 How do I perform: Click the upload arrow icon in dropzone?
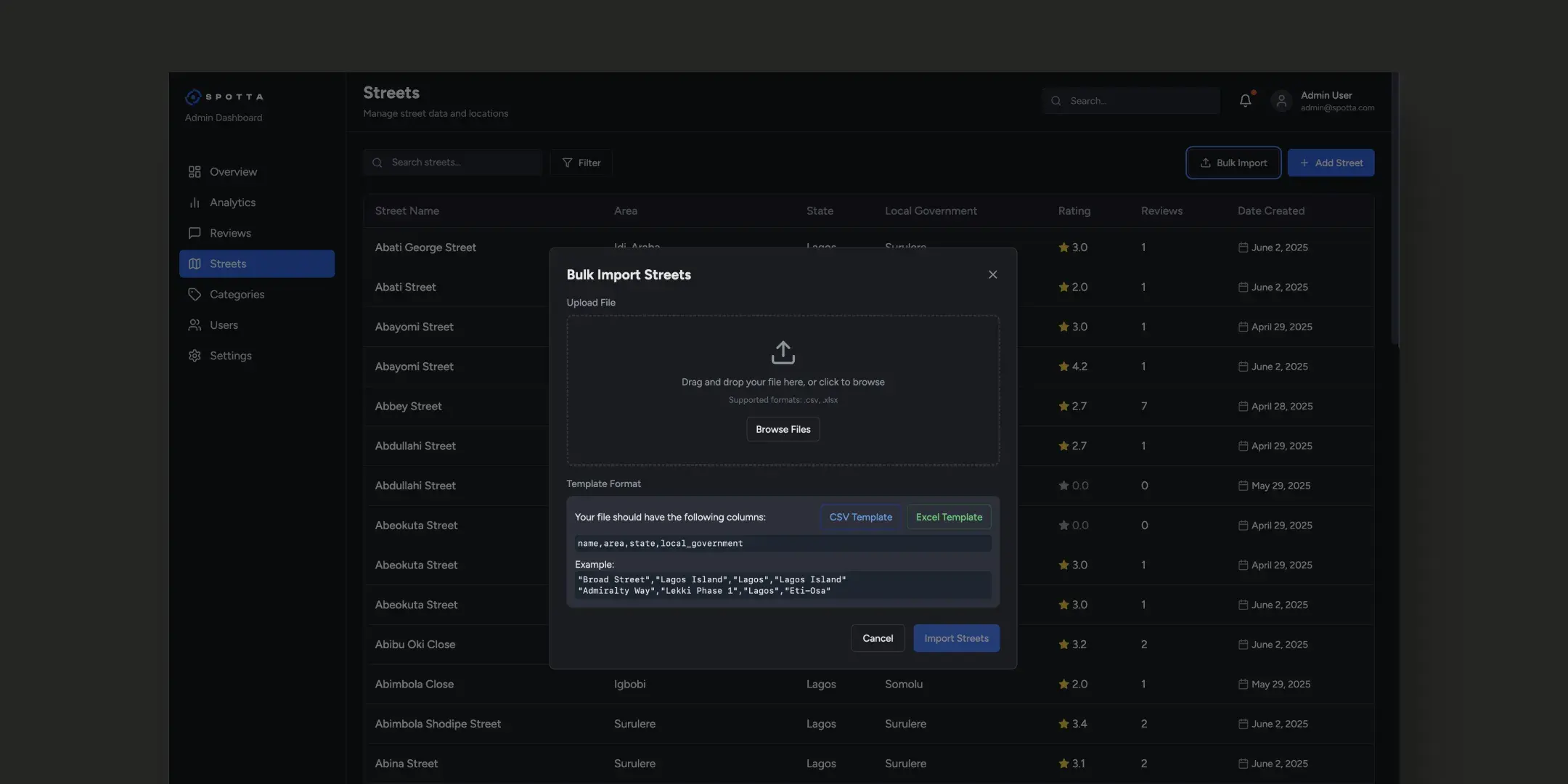click(783, 351)
